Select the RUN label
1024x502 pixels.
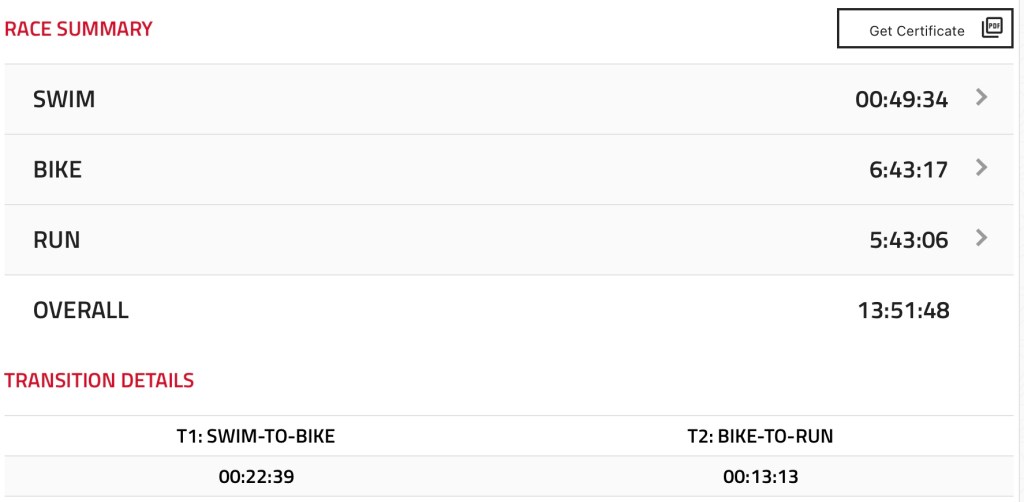coord(56,240)
